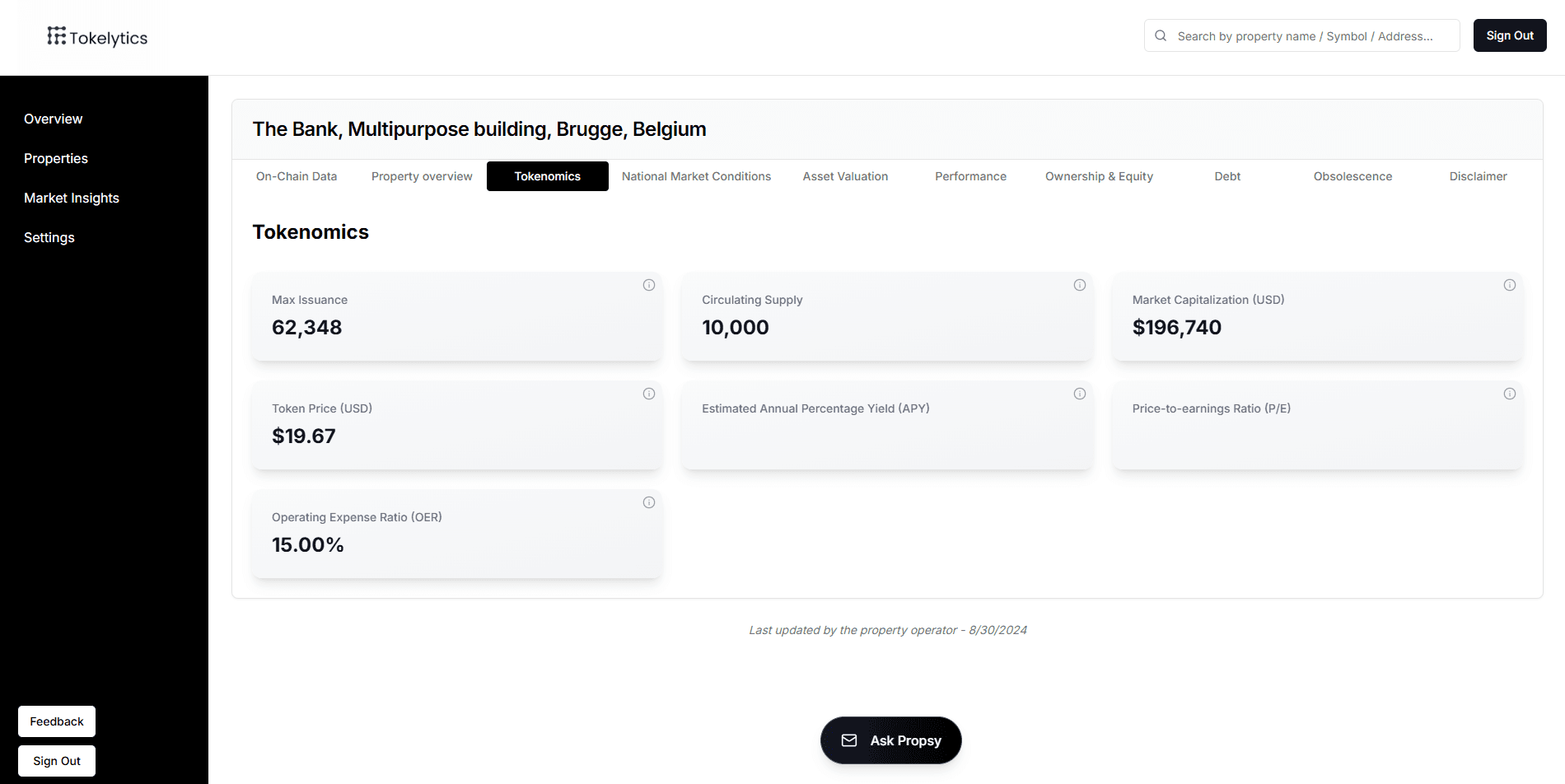Click the info icon on Max Issuance card

tap(649, 285)
